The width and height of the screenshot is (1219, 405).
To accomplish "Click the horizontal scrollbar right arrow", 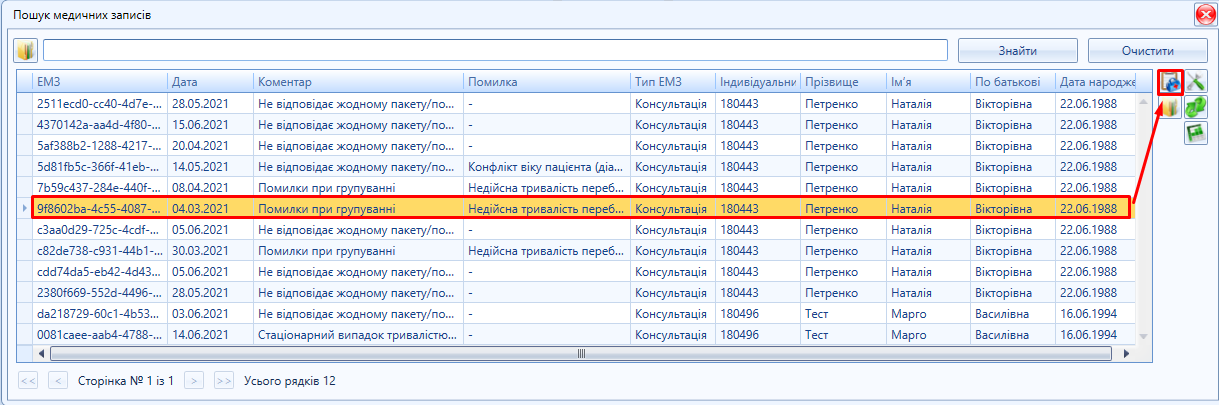I will tap(1127, 353).
